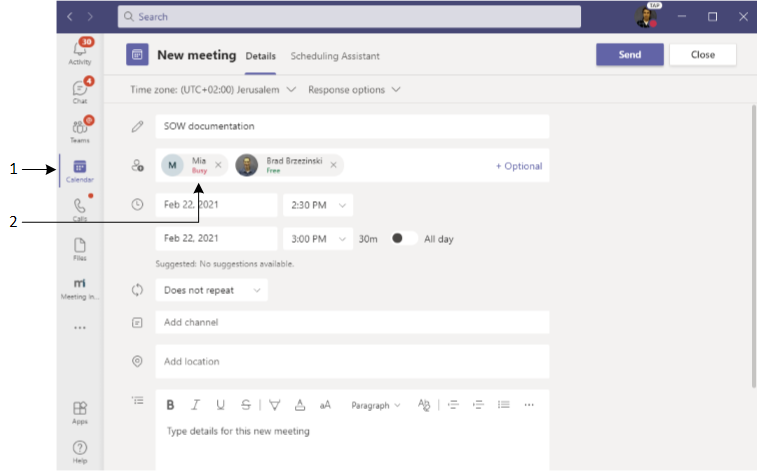
Task: Open the Activity feed icon
Action: tap(80, 52)
